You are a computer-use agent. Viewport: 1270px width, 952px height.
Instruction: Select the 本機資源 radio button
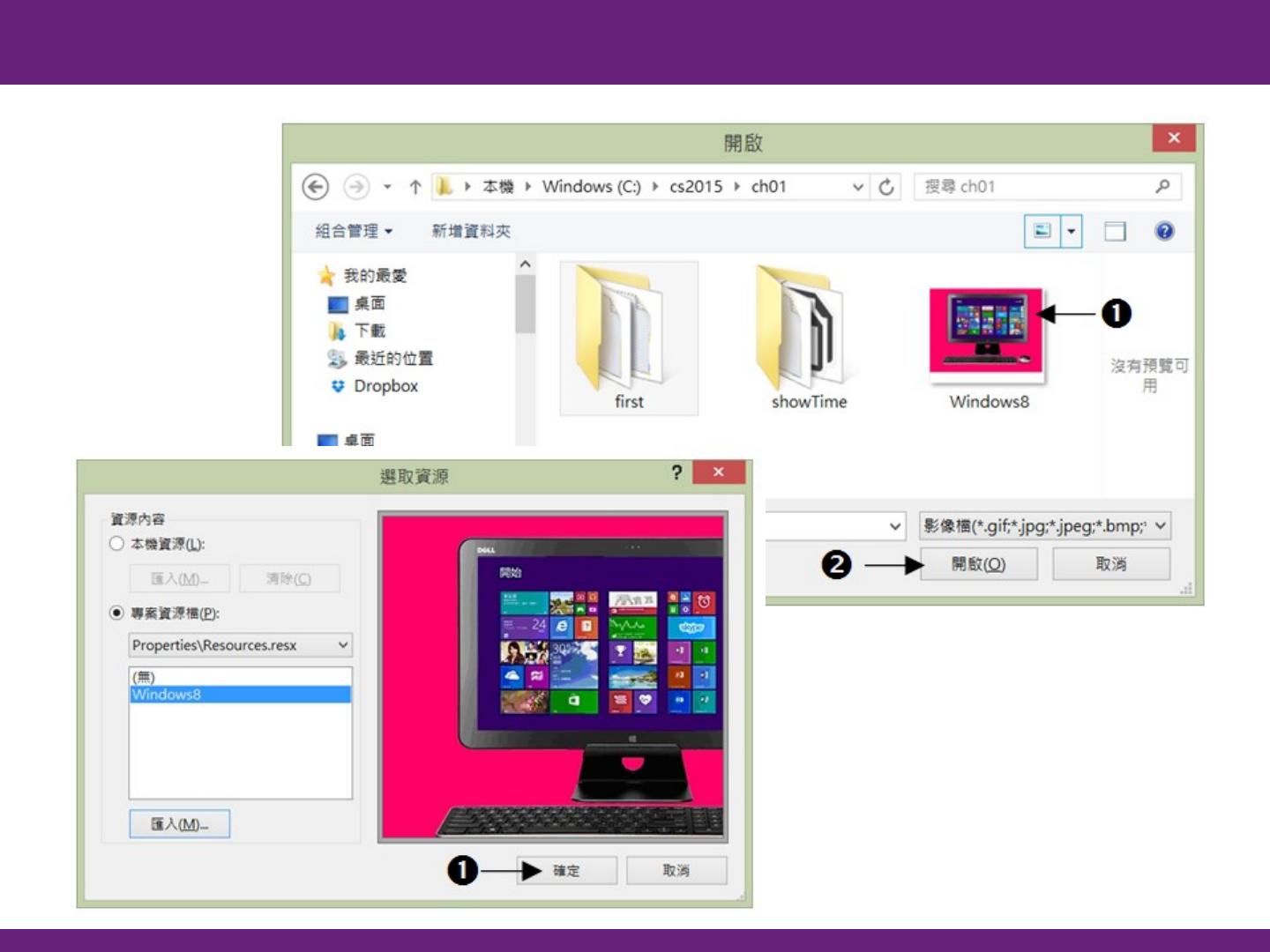click(x=116, y=544)
